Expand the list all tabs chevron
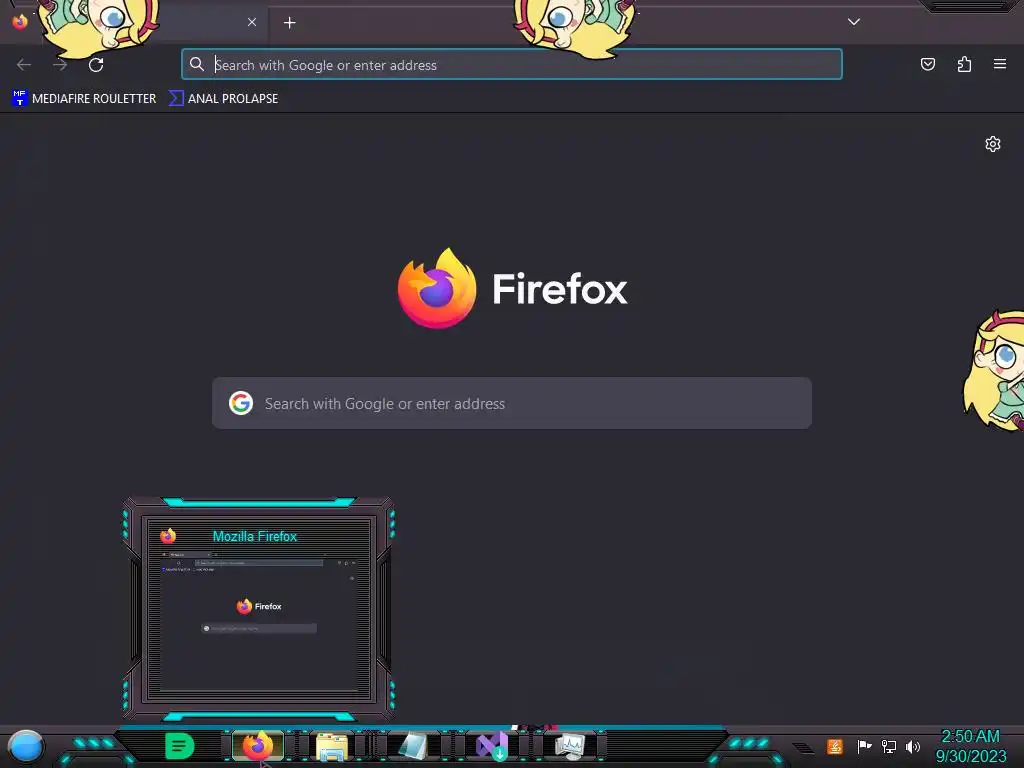The width and height of the screenshot is (1024, 768). [x=854, y=22]
